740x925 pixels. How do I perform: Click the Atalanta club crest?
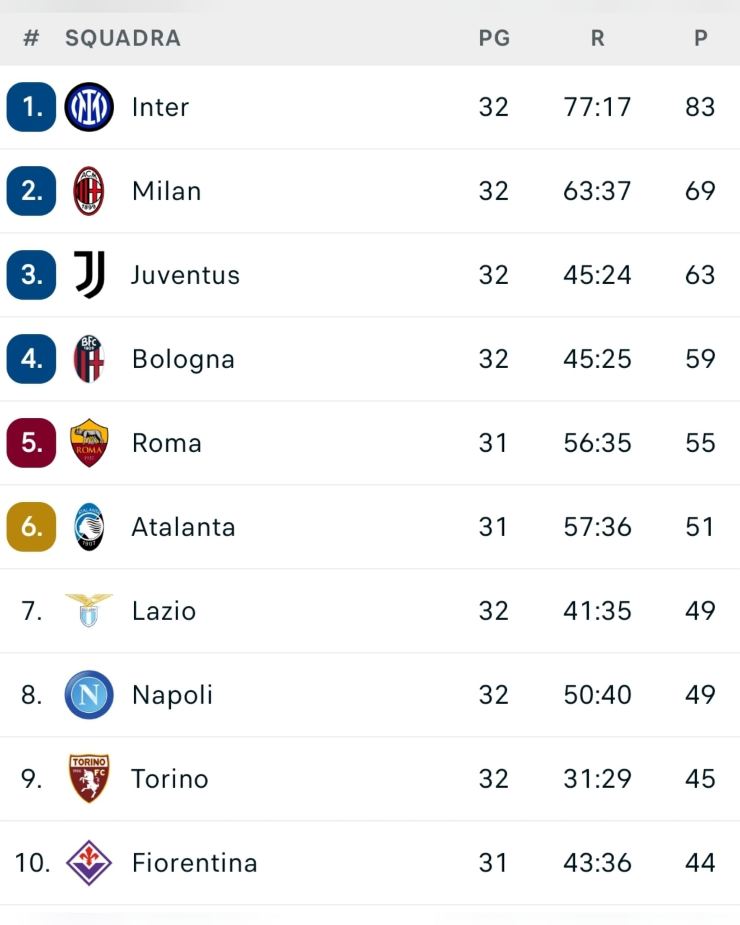[88, 527]
